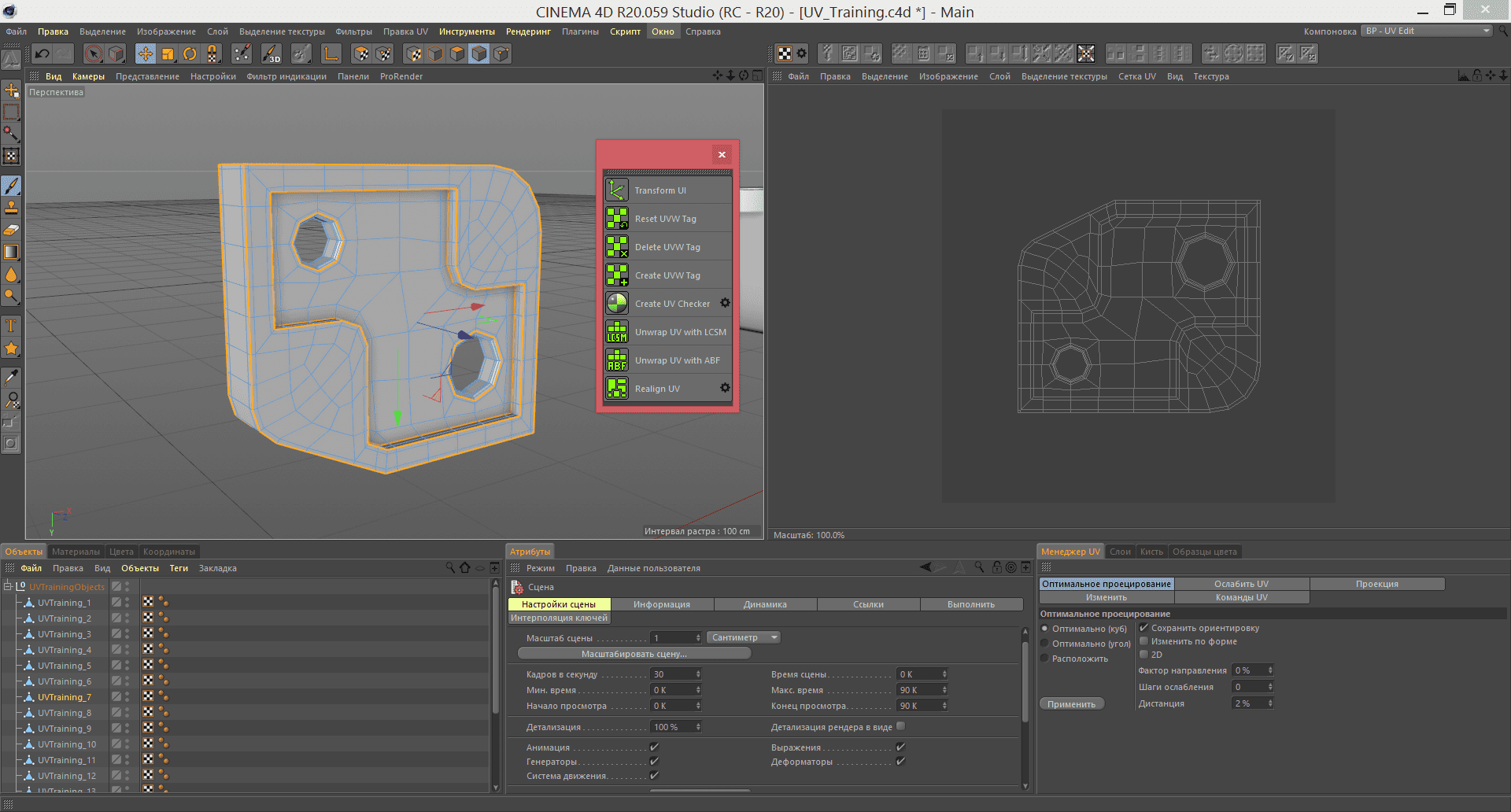Open the Инструменты menu

coord(467,31)
